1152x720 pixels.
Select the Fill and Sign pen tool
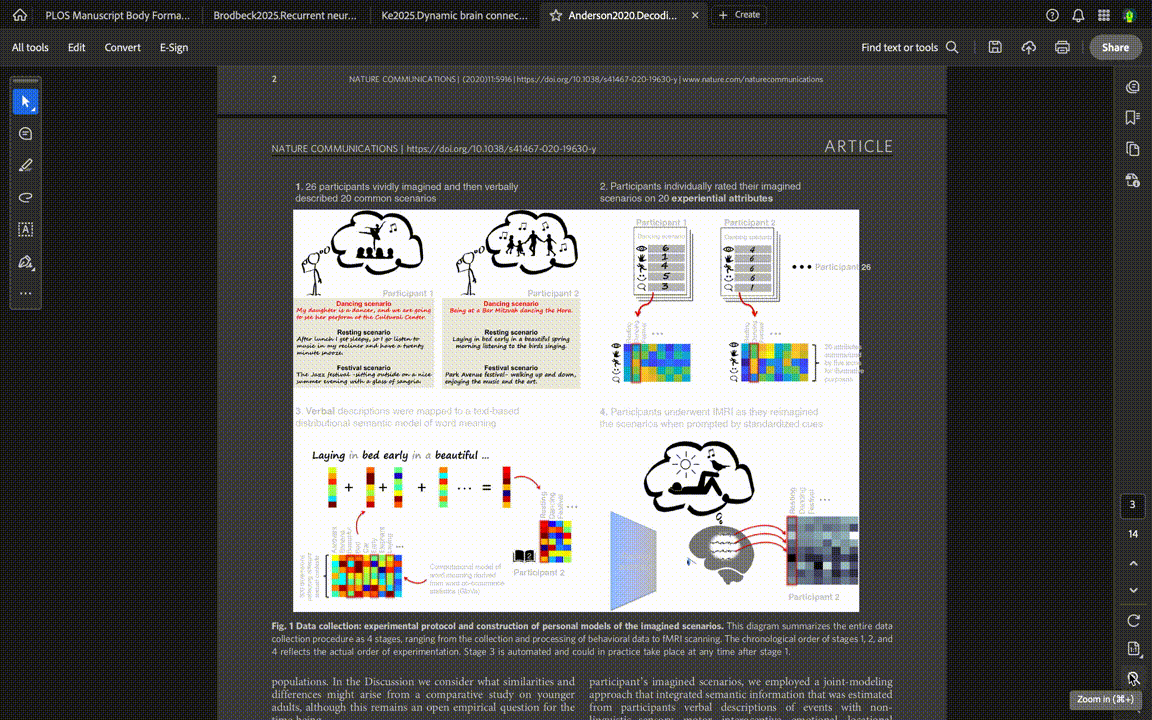(x=26, y=262)
